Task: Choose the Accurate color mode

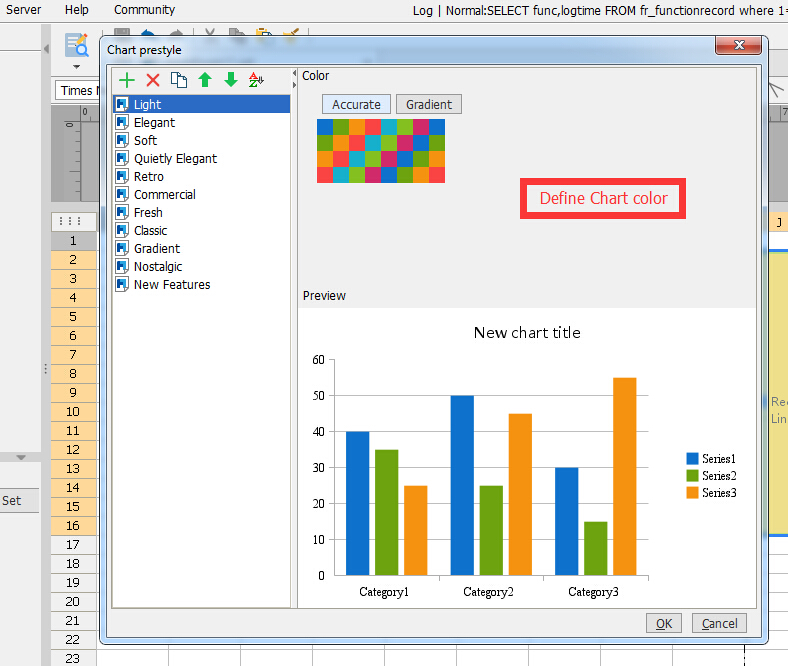Action: [356, 105]
